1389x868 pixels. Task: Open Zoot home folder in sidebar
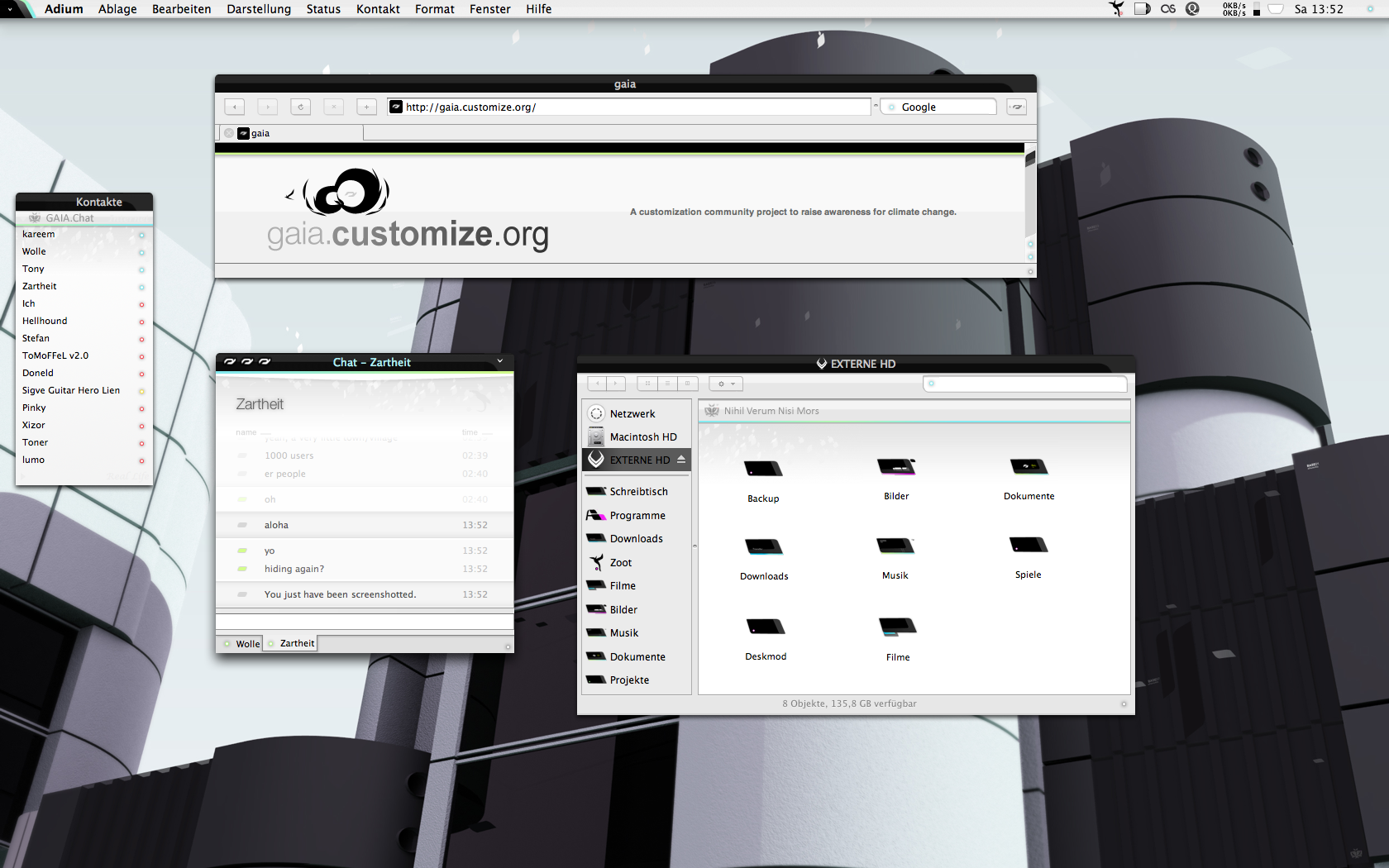(637, 562)
